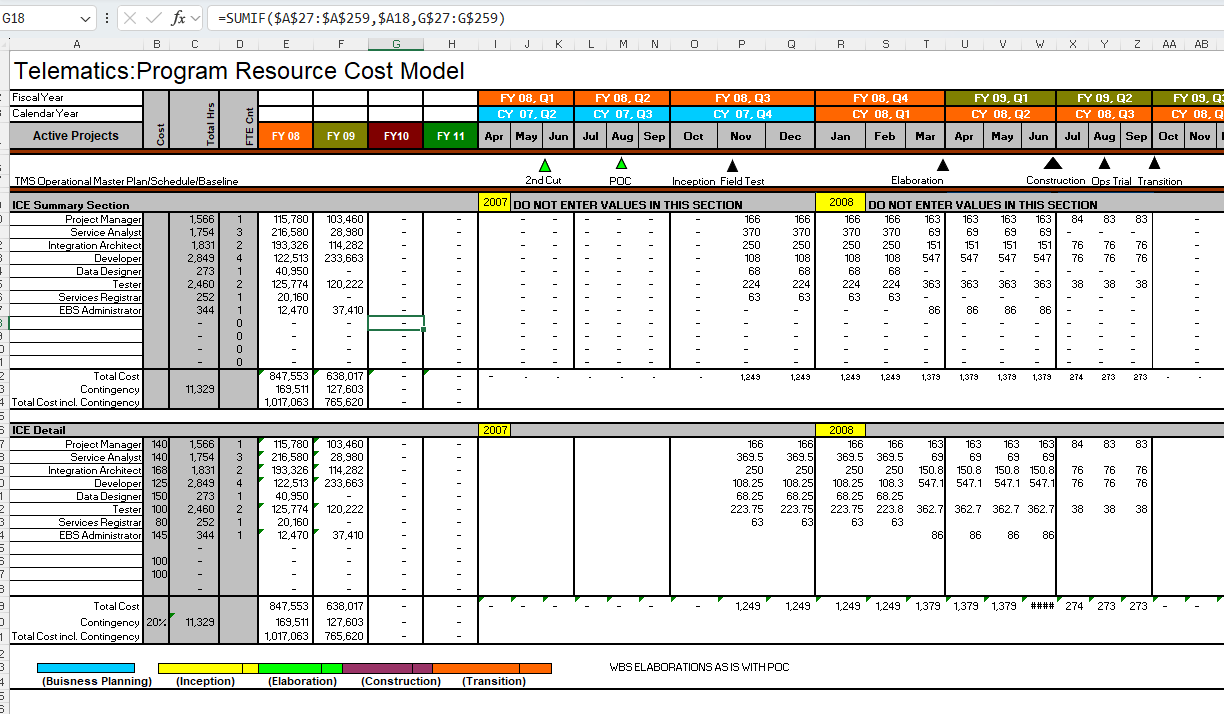Click the blue Business Planning legend bar
The height and width of the screenshot is (714, 1224).
pyautogui.click(x=86, y=668)
